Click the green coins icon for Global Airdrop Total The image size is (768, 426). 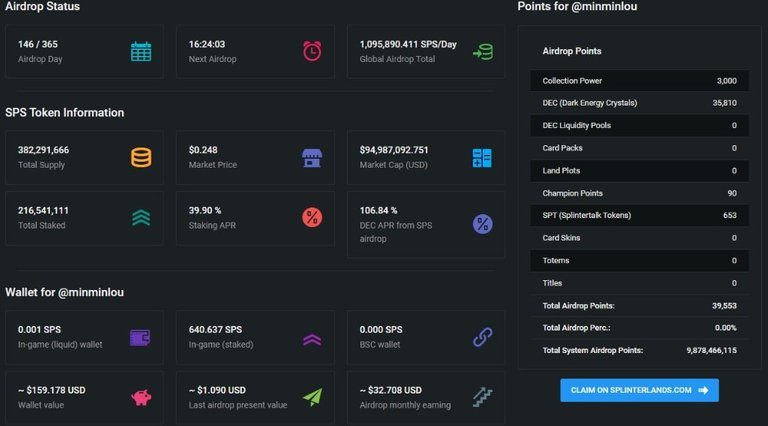coord(483,51)
